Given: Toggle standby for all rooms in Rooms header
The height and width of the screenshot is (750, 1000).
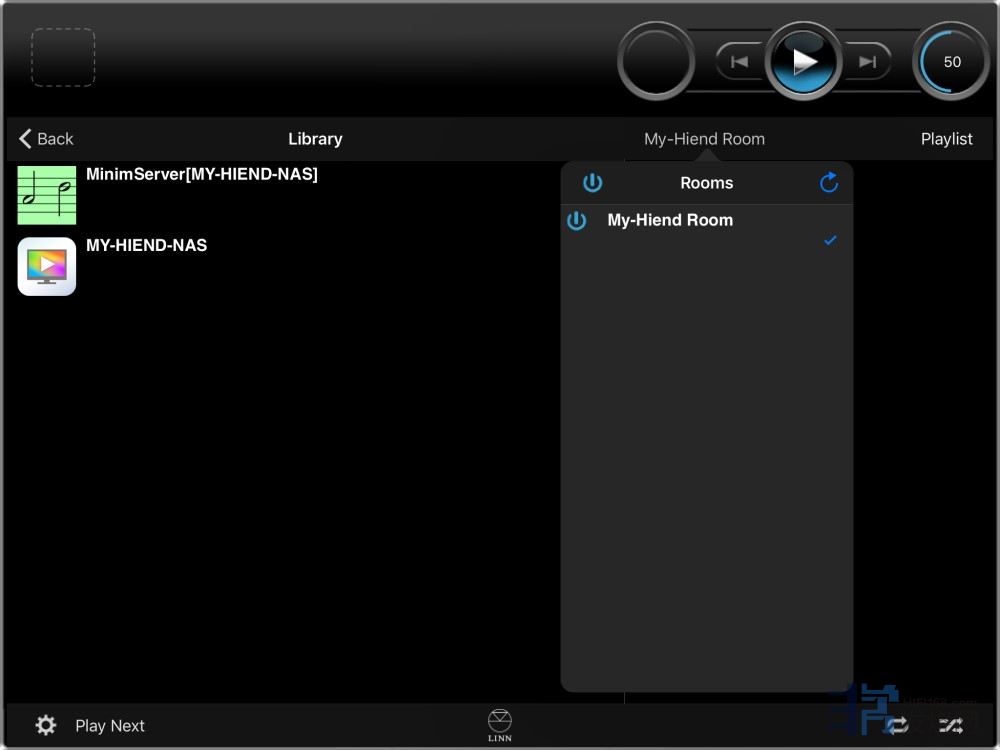Looking at the screenshot, I should 593,183.
